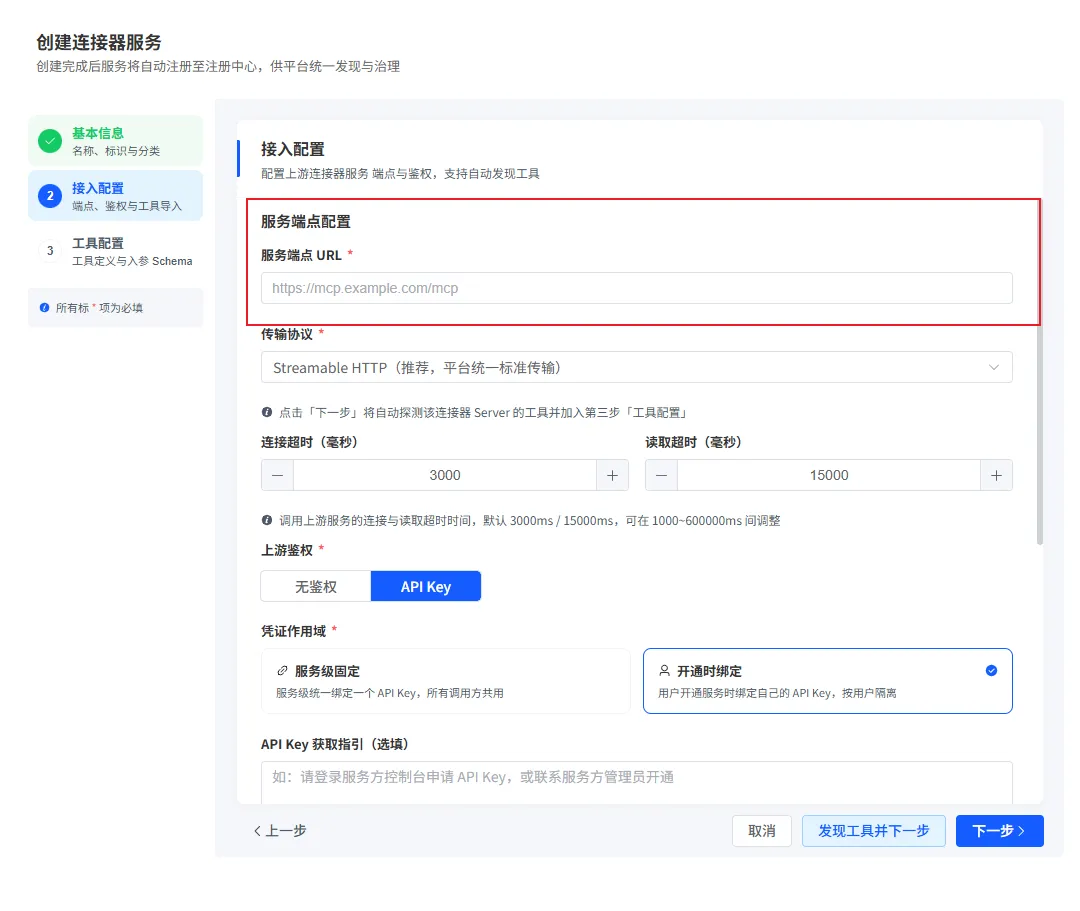Focus the 服务端点 URL input field
This screenshot has height=911, width=1080.
[636, 288]
